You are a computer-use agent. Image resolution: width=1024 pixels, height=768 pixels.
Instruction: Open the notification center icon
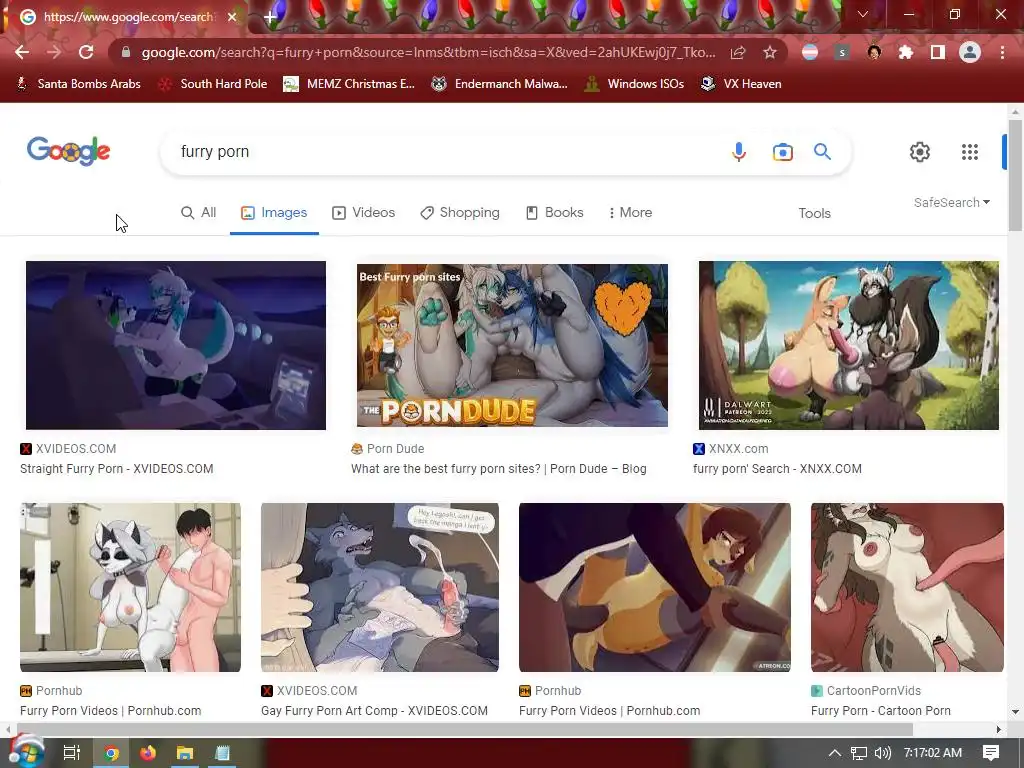pyautogui.click(x=991, y=753)
